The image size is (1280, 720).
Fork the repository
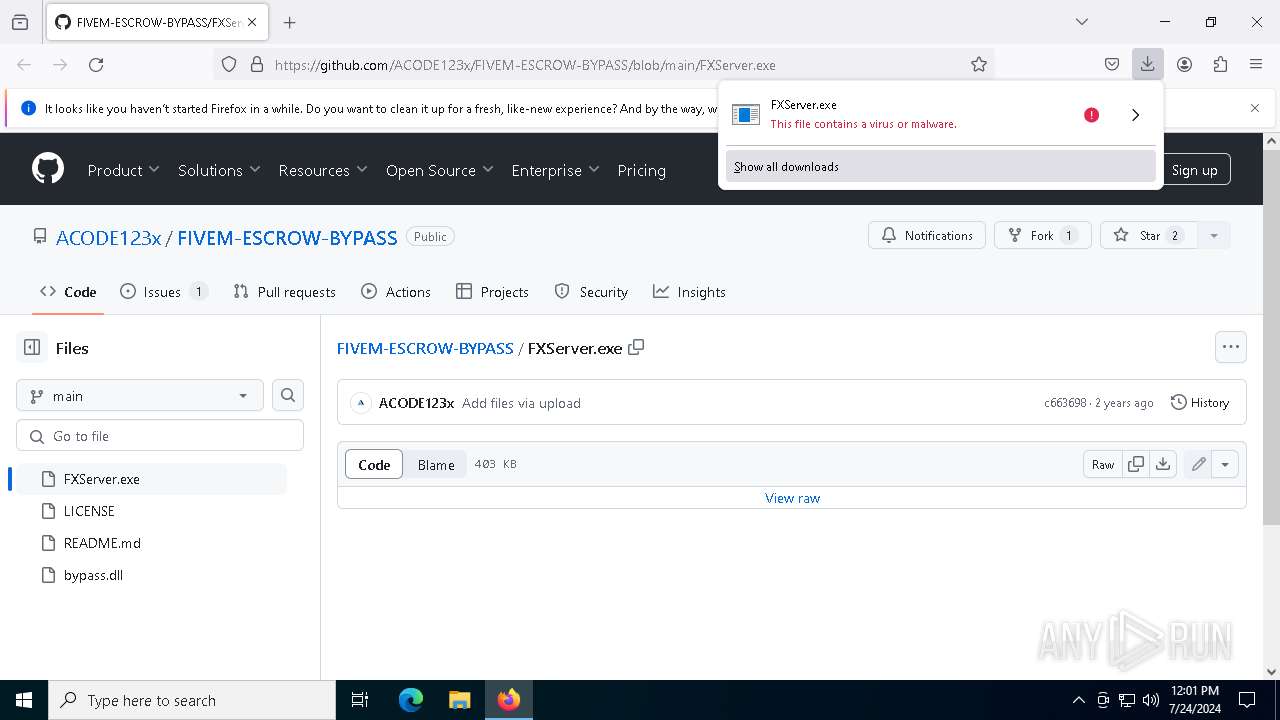tap(1042, 236)
